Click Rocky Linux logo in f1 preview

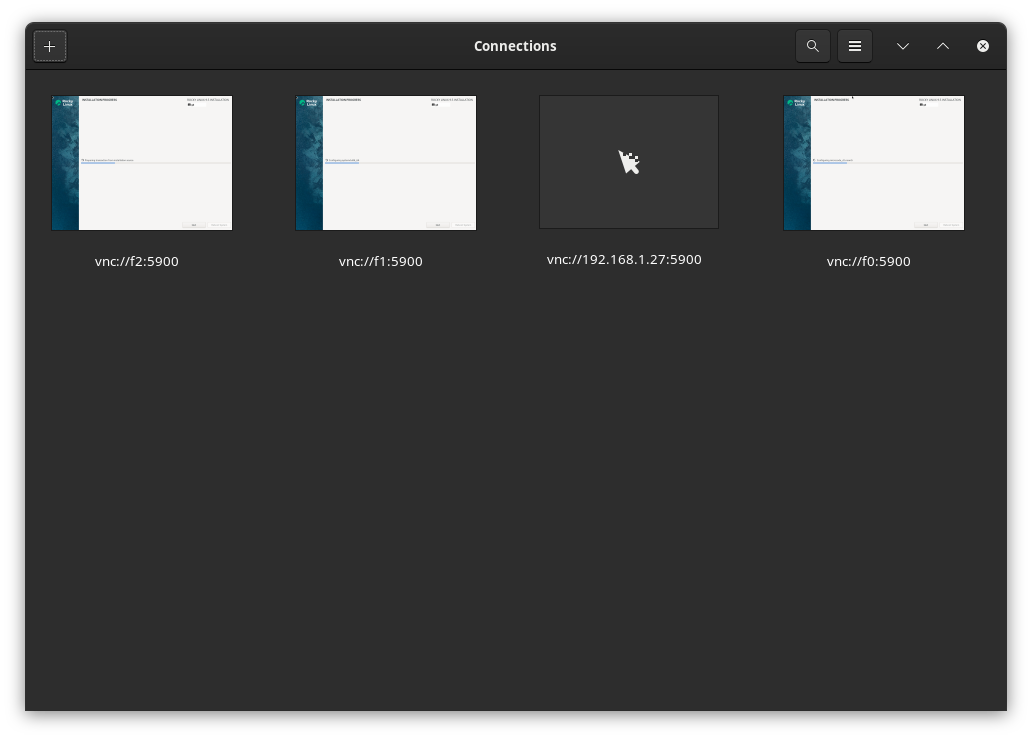[x=309, y=102]
